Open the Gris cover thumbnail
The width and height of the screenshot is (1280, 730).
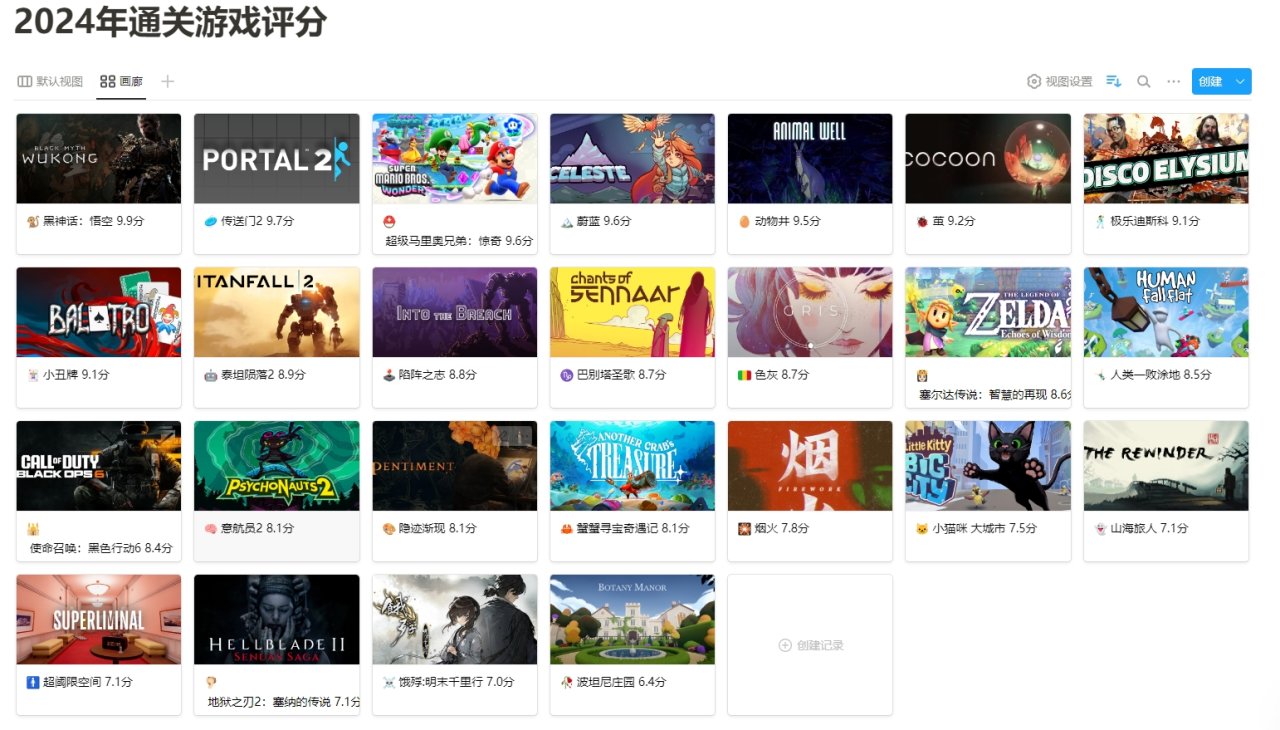pos(810,312)
